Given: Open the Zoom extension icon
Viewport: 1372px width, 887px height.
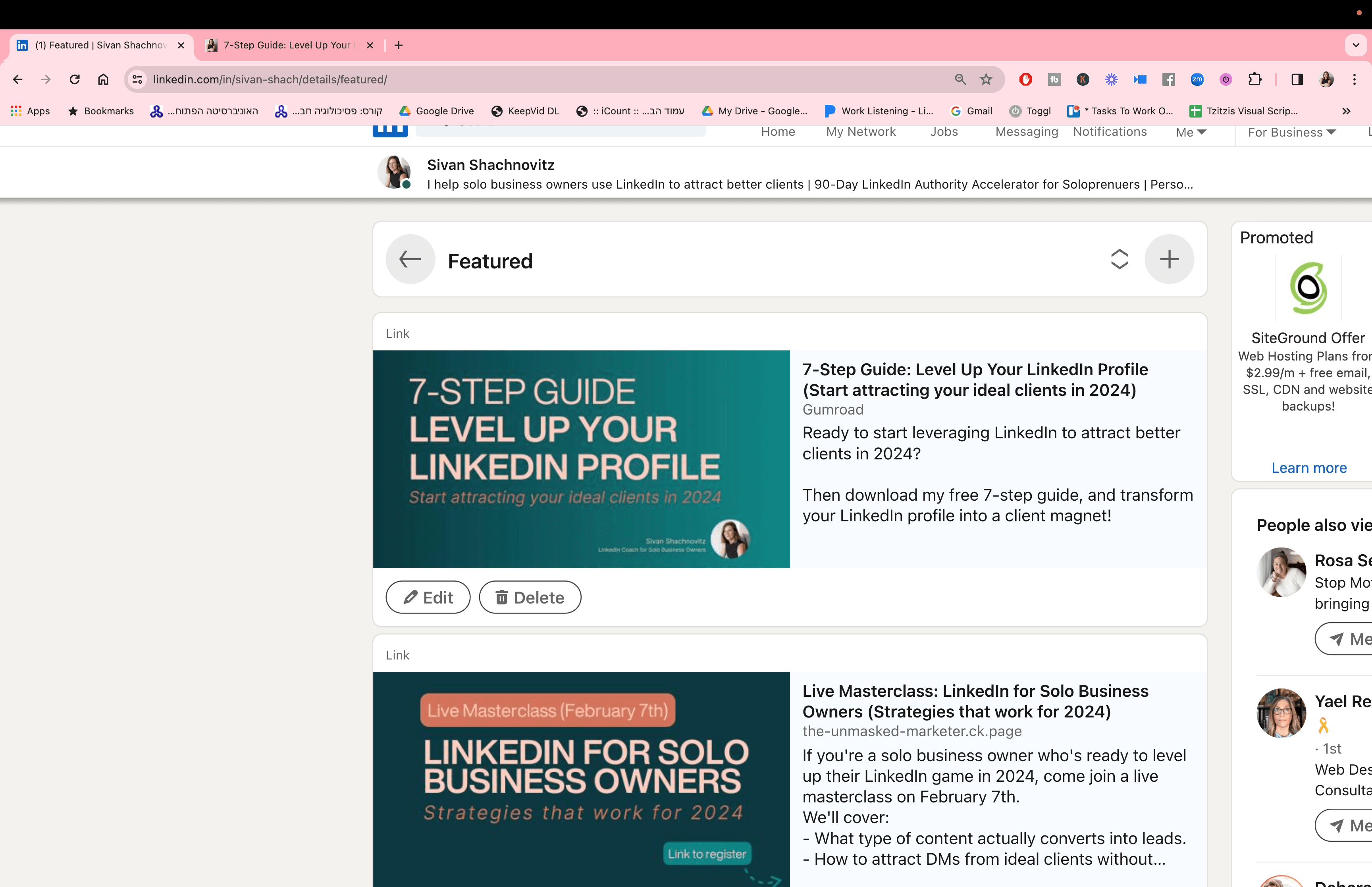Looking at the screenshot, I should click(x=1198, y=79).
